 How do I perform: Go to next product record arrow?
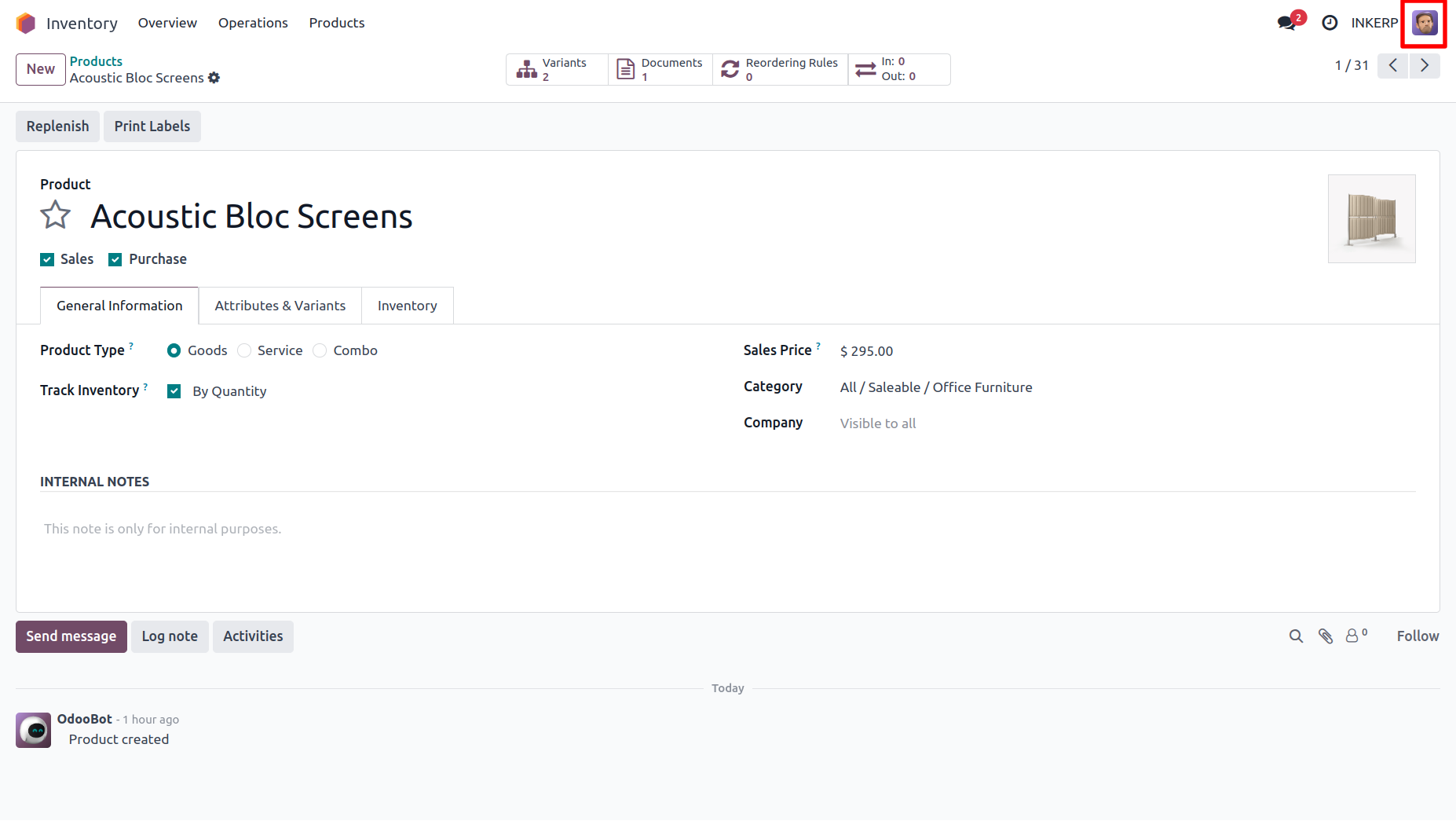pyautogui.click(x=1425, y=65)
